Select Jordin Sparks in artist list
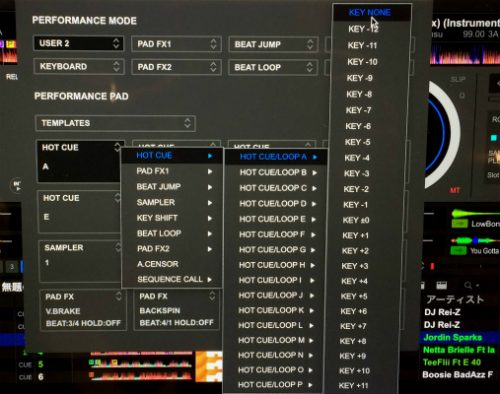 pos(452,337)
